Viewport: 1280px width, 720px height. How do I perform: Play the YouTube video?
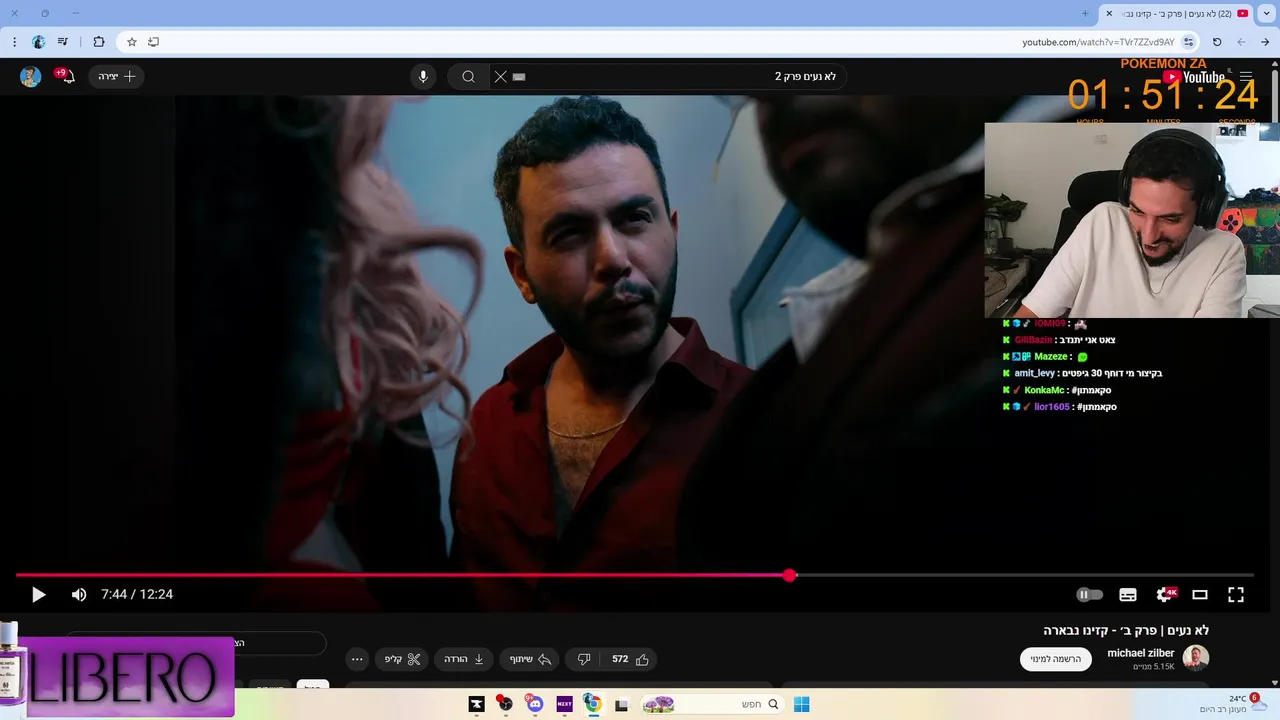38,594
